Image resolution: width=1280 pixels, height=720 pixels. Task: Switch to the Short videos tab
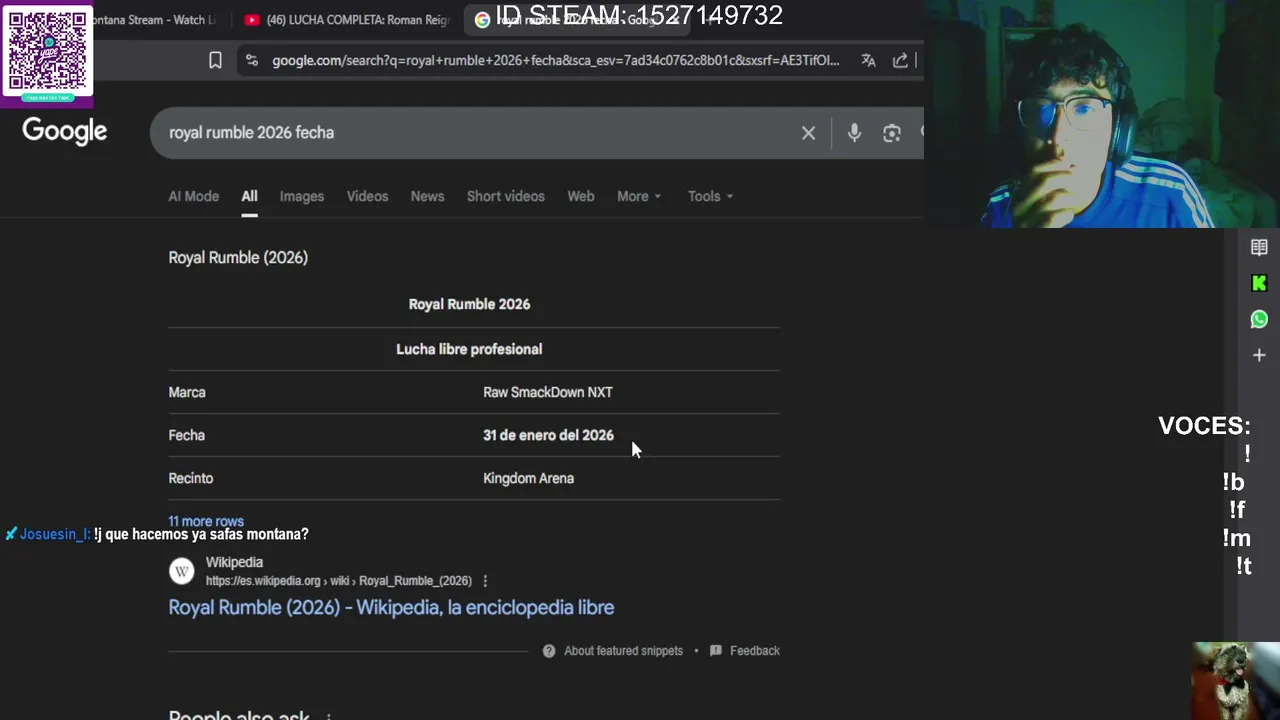pos(506,196)
